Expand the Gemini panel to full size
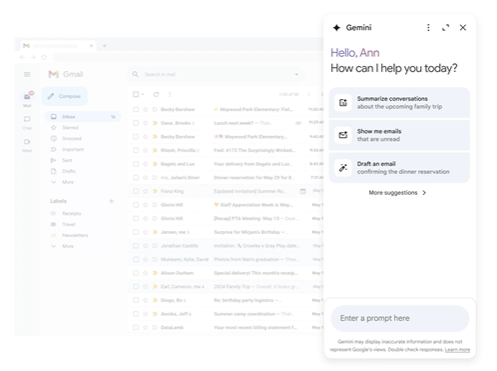 tap(445, 28)
